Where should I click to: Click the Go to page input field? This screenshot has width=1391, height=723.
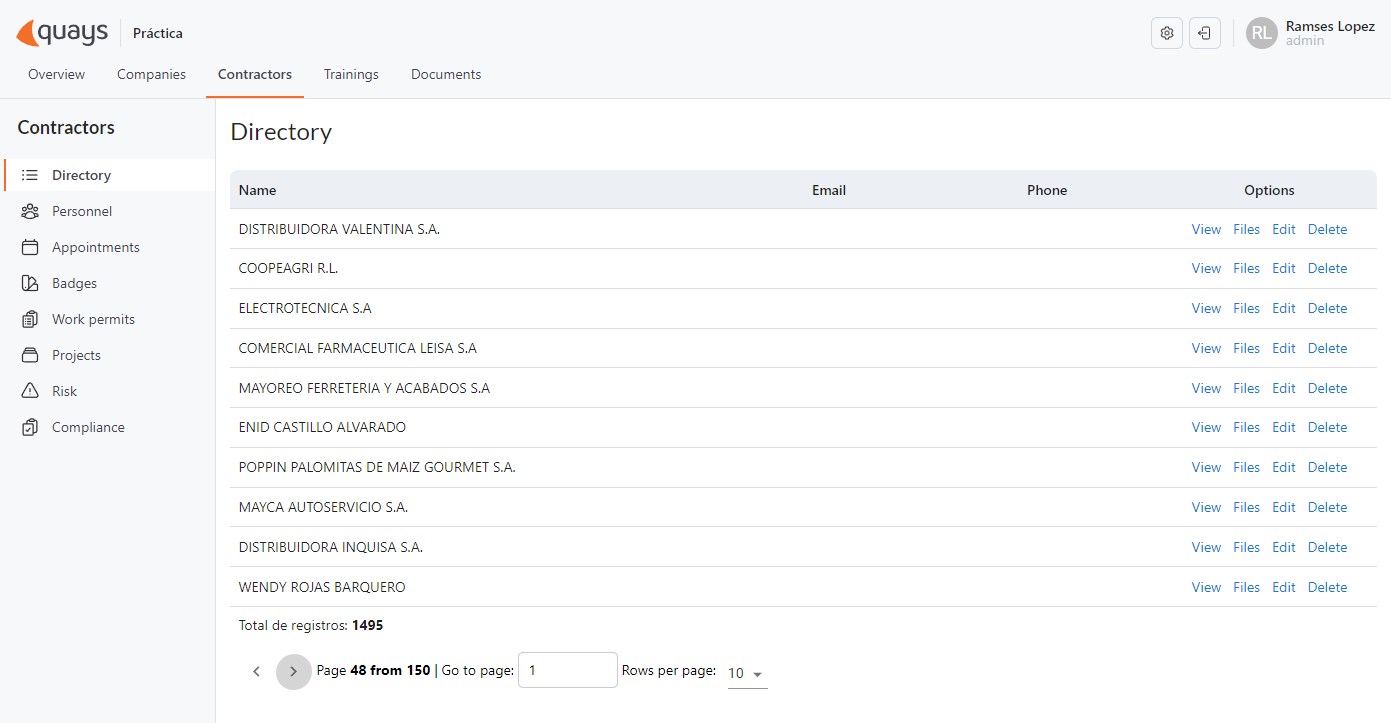click(567, 670)
